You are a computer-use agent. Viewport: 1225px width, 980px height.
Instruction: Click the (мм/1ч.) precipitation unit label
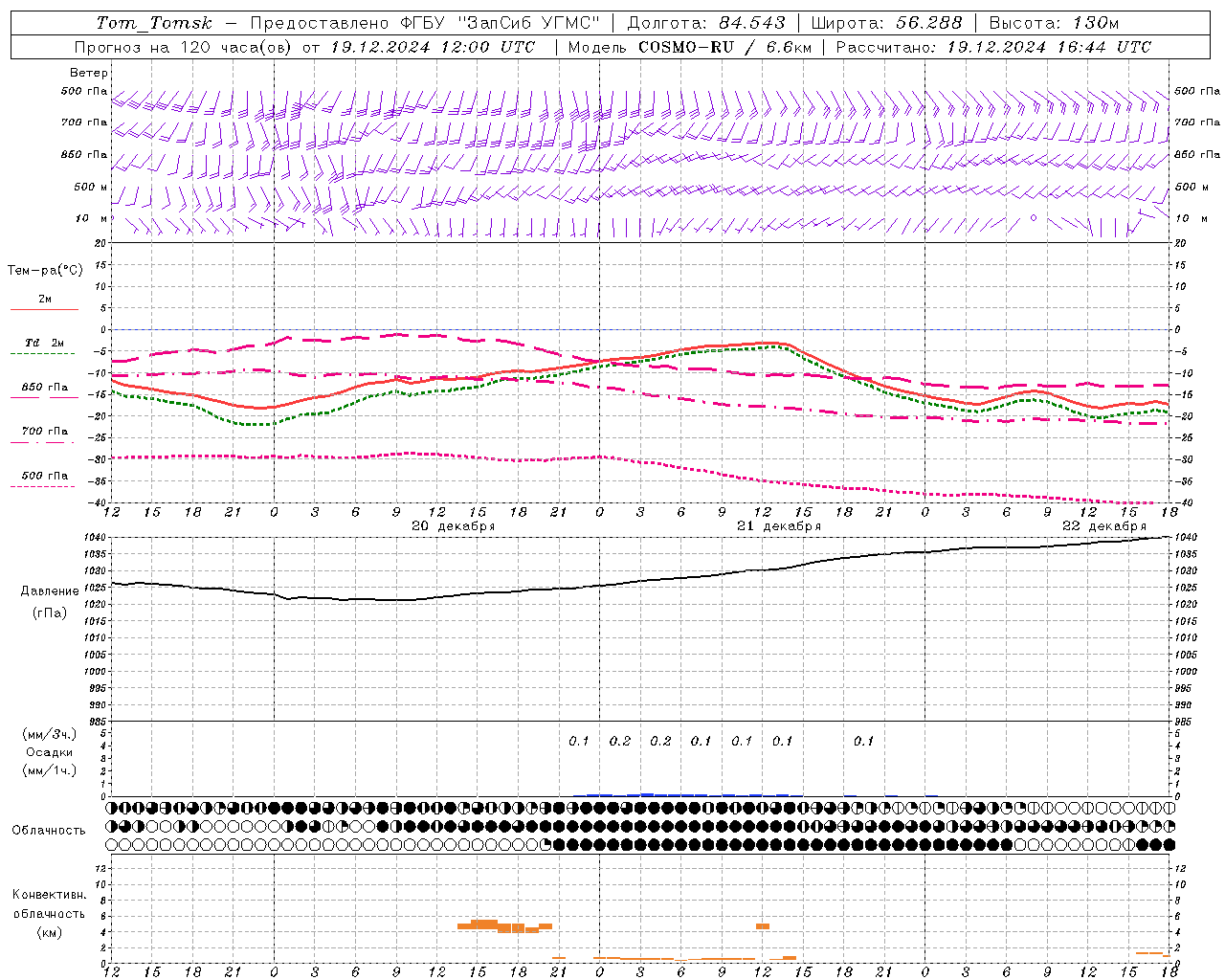[x=50, y=770]
